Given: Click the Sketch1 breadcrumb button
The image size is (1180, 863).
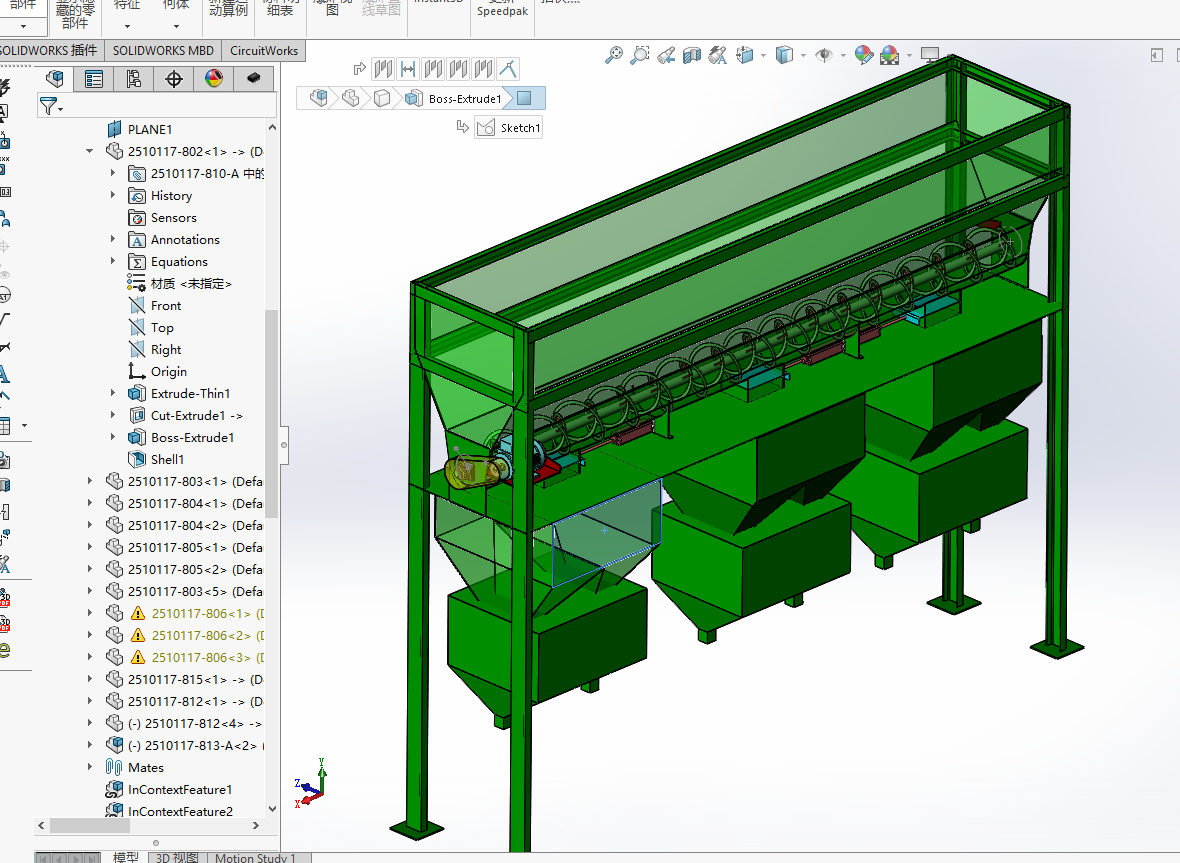Looking at the screenshot, I should point(509,127).
